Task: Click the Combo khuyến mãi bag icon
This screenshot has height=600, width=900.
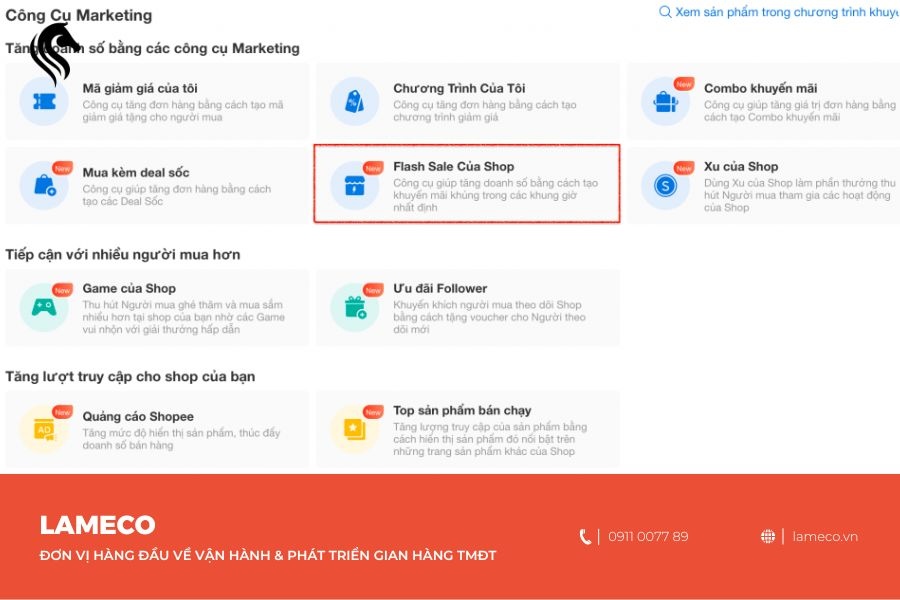Action: 666,102
